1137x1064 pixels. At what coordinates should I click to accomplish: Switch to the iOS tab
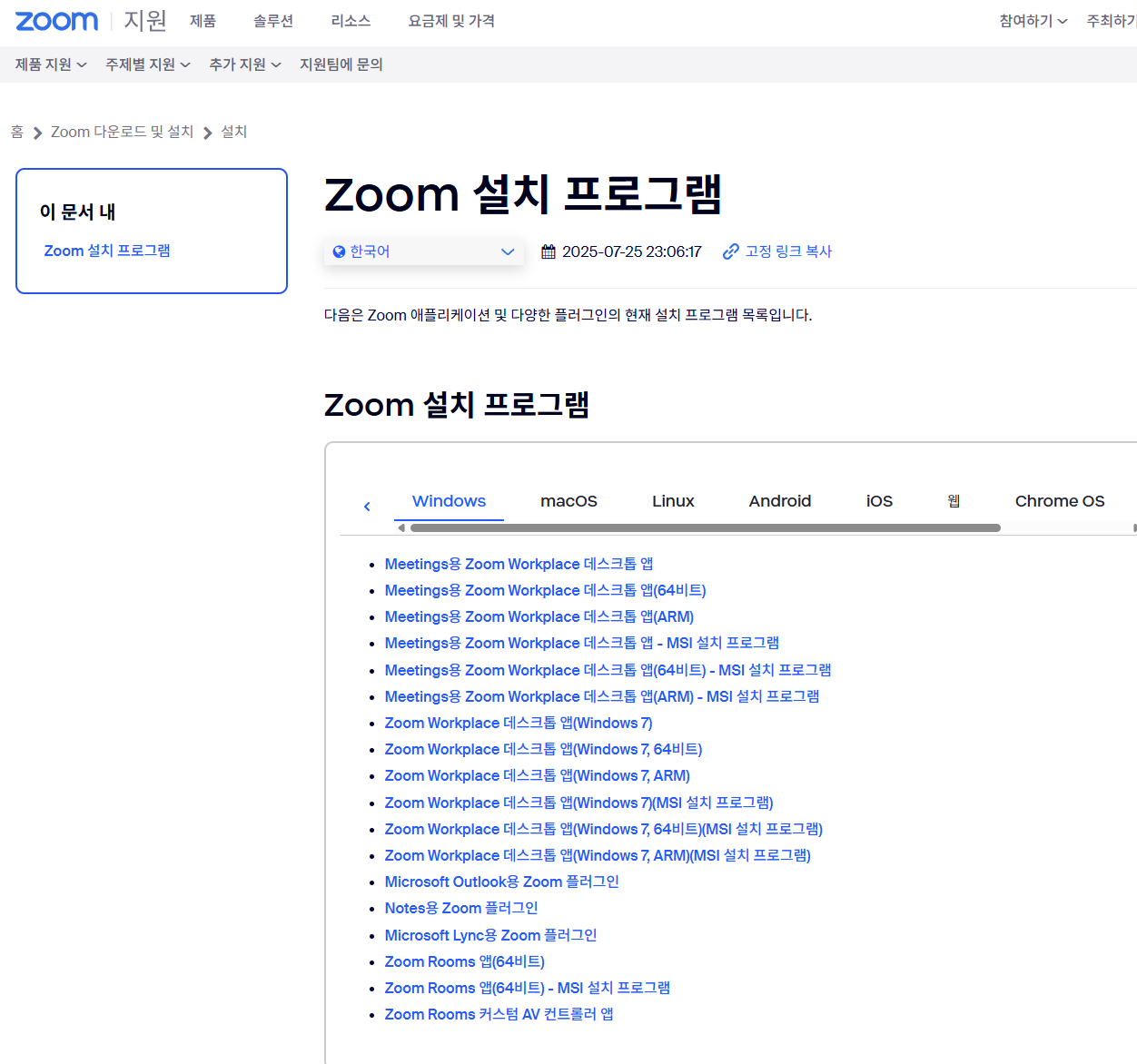pos(879,501)
